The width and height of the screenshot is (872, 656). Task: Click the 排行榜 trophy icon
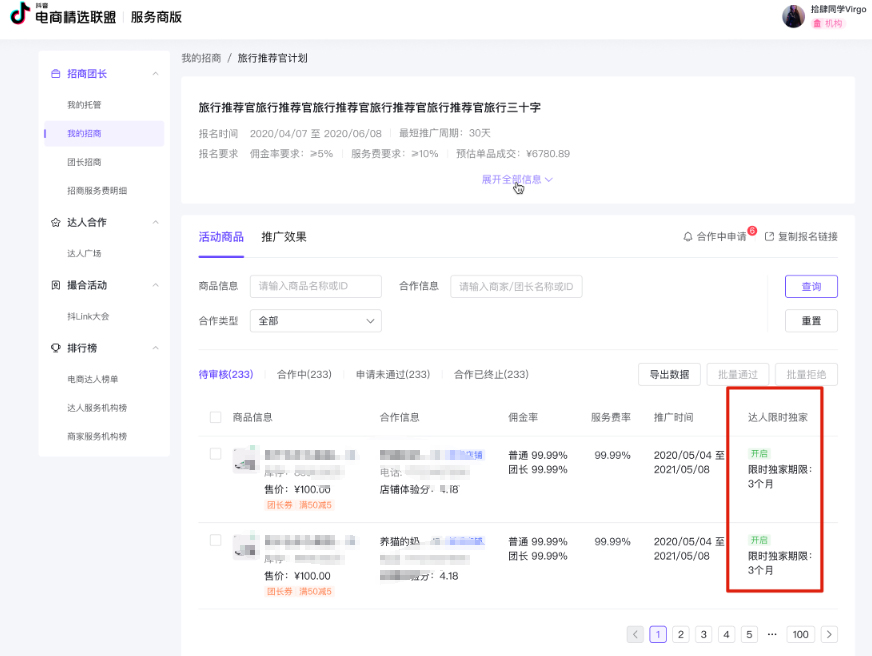click(56, 348)
